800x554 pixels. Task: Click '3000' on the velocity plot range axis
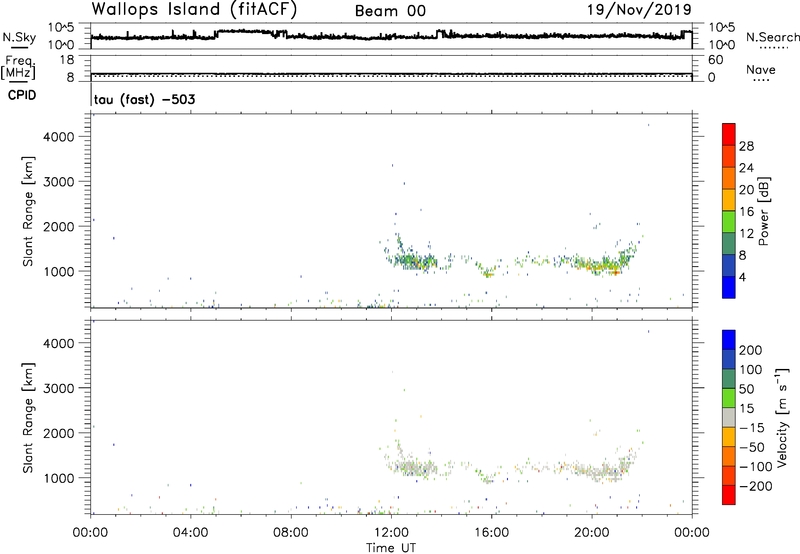click(x=59, y=388)
